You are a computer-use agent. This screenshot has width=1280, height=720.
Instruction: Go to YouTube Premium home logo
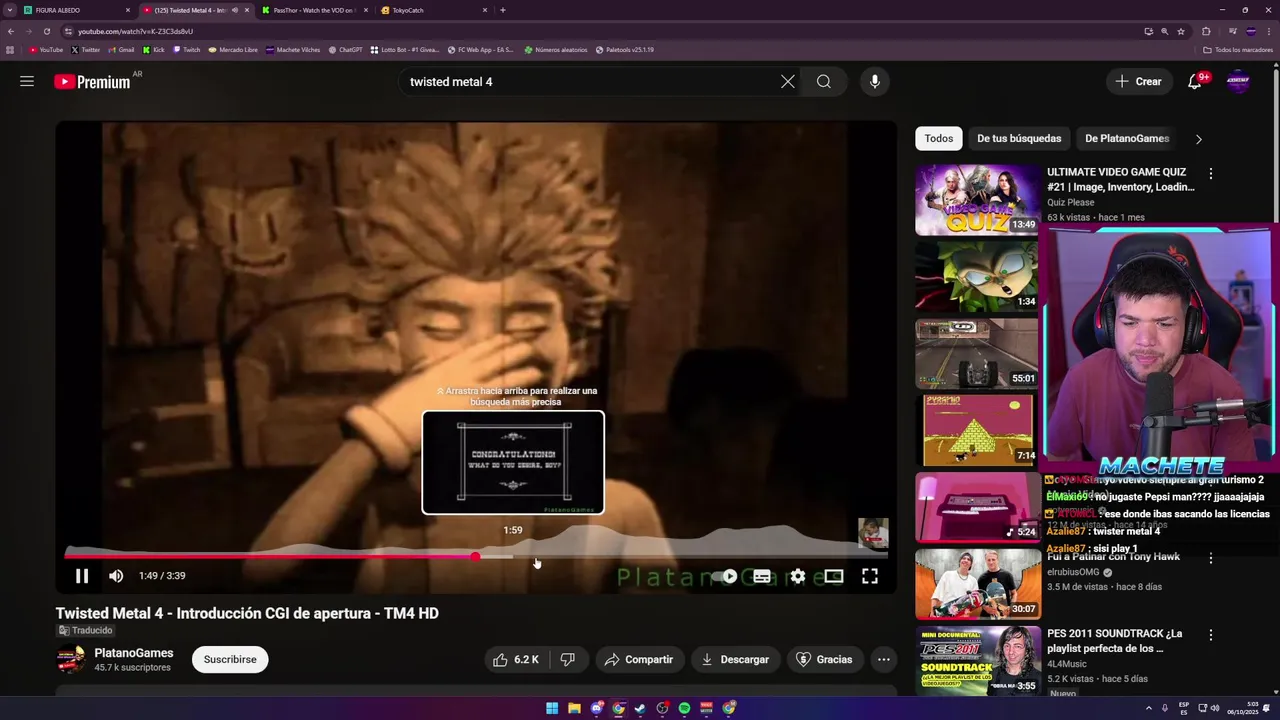click(92, 82)
